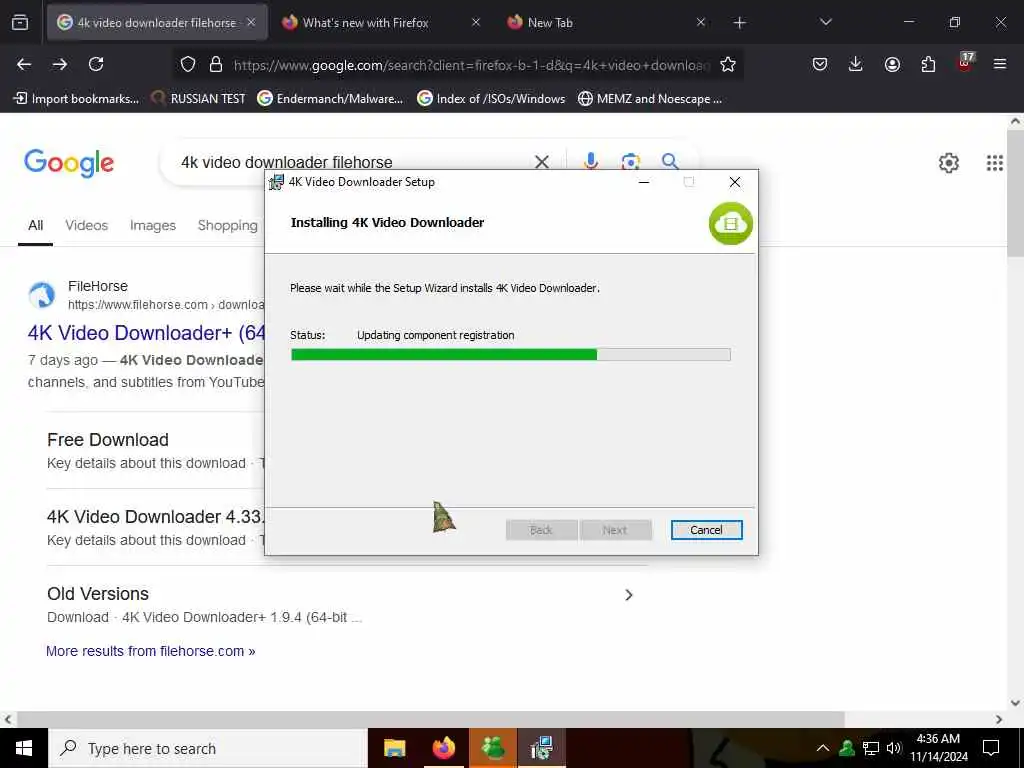This screenshot has height=768, width=1024.
Task: Open the Firefox account icon
Action: 892,64
